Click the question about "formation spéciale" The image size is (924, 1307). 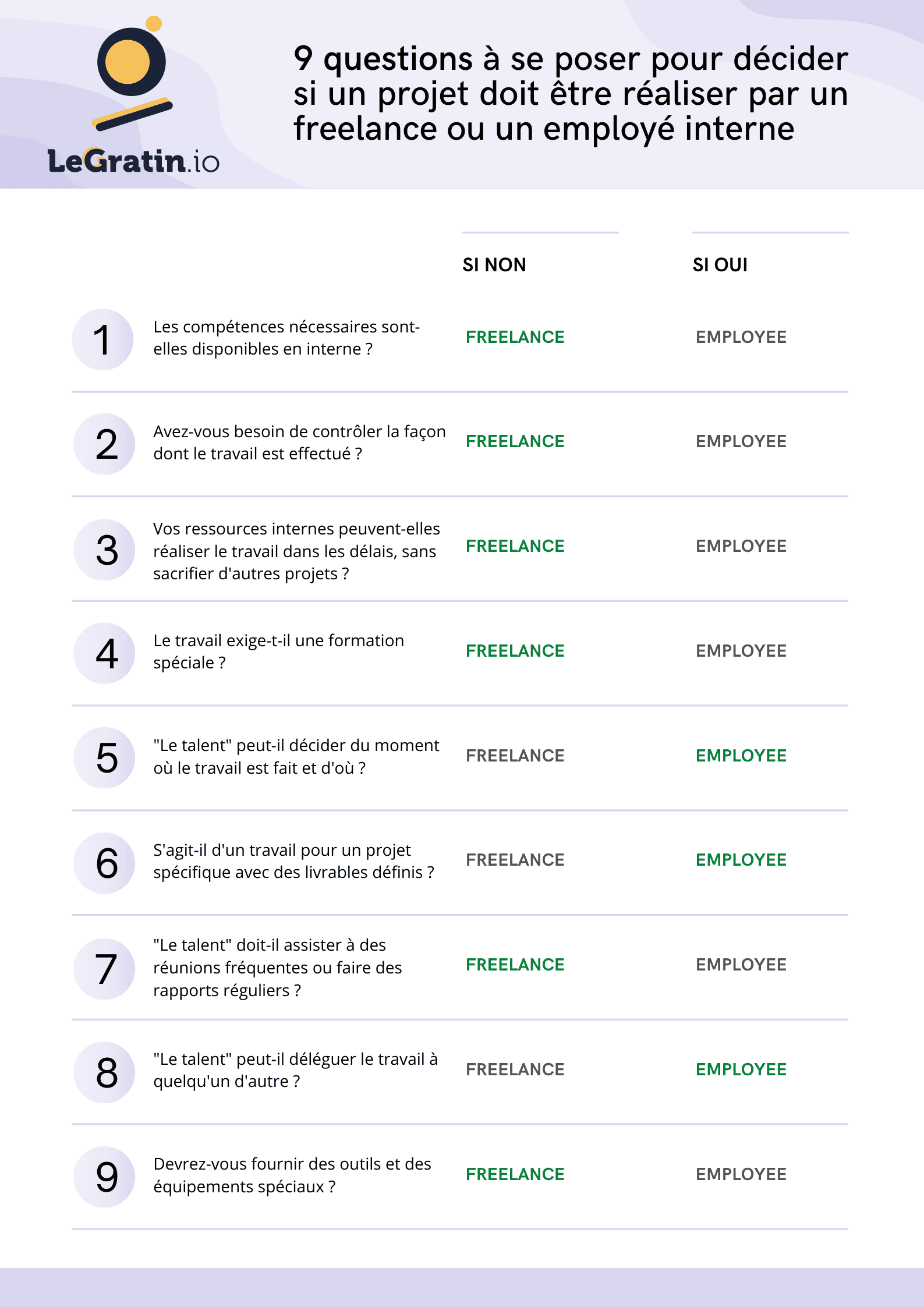pos(278,651)
